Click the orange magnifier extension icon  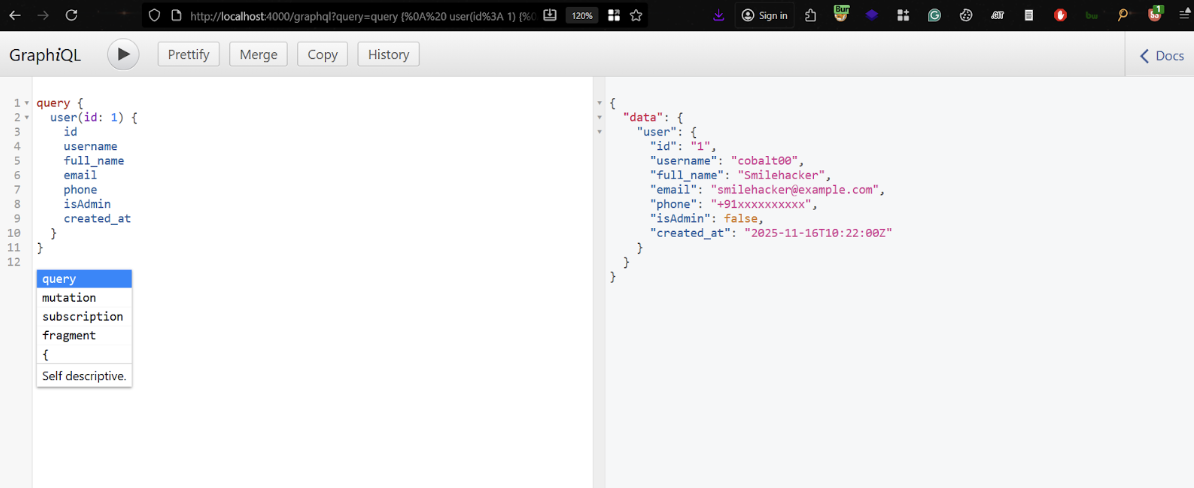1122,15
